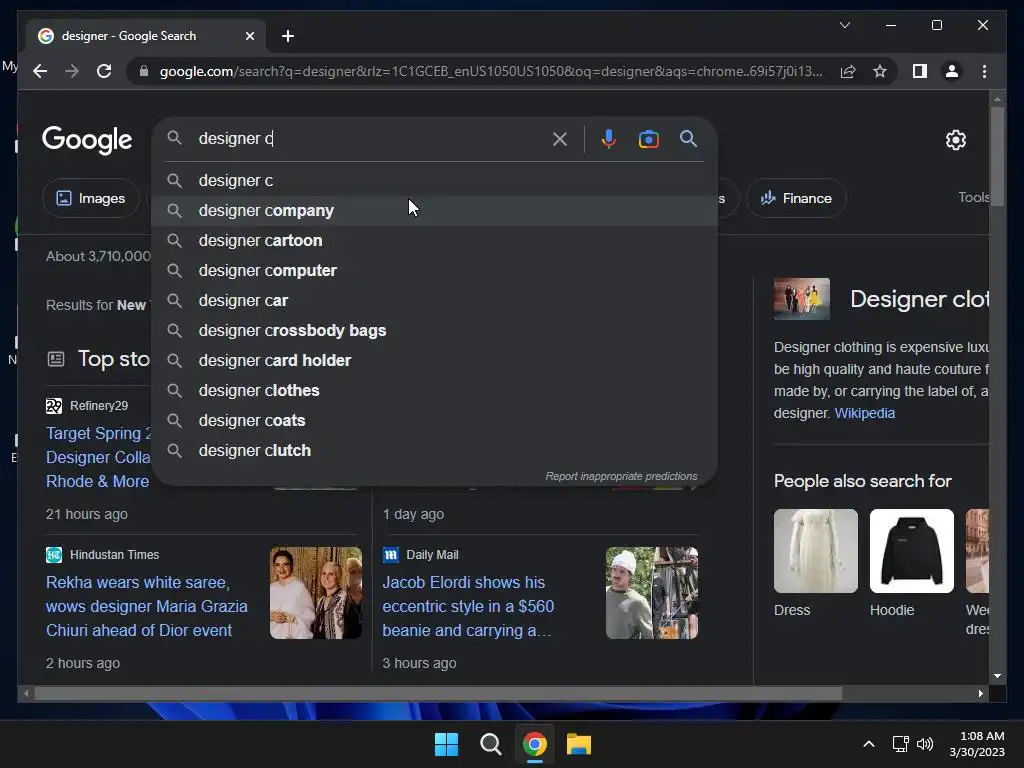The width and height of the screenshot is (1024, 768).
Task: Open the Tools option
Action: 973,197
